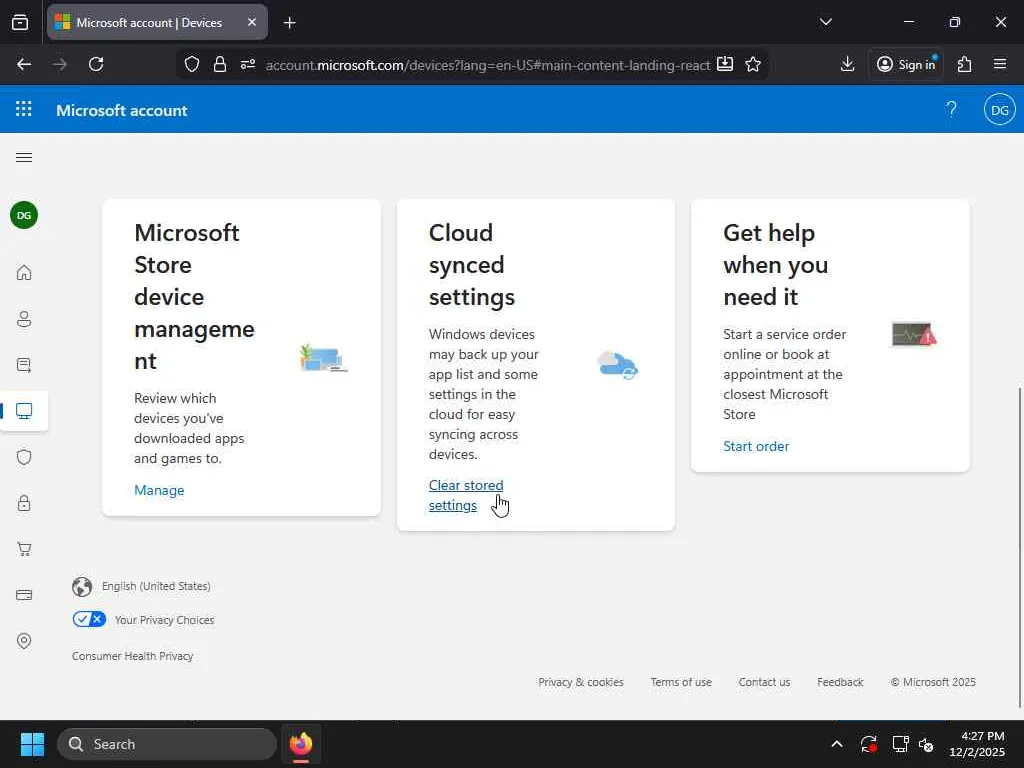This screenshot has height=768, width=1024.
Task: Open a new browser tab
Action: (289, 23)
